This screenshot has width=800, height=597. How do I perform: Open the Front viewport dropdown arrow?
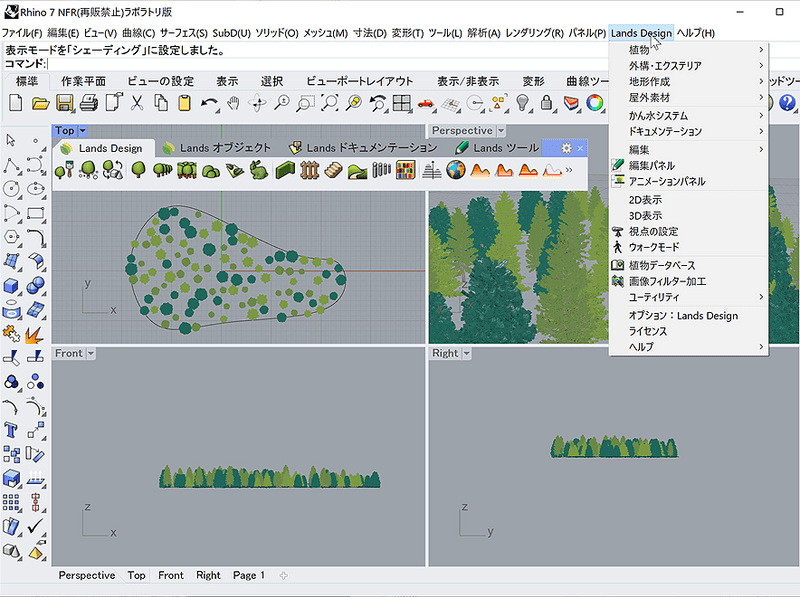tap(91, 353)
